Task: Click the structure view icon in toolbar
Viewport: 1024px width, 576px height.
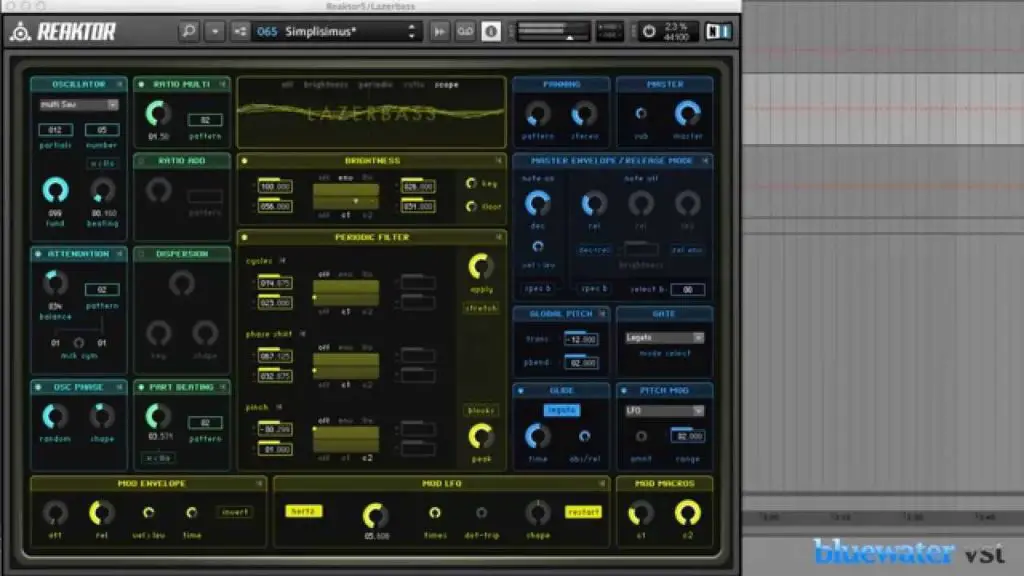Action: click(x=240, y=31)
